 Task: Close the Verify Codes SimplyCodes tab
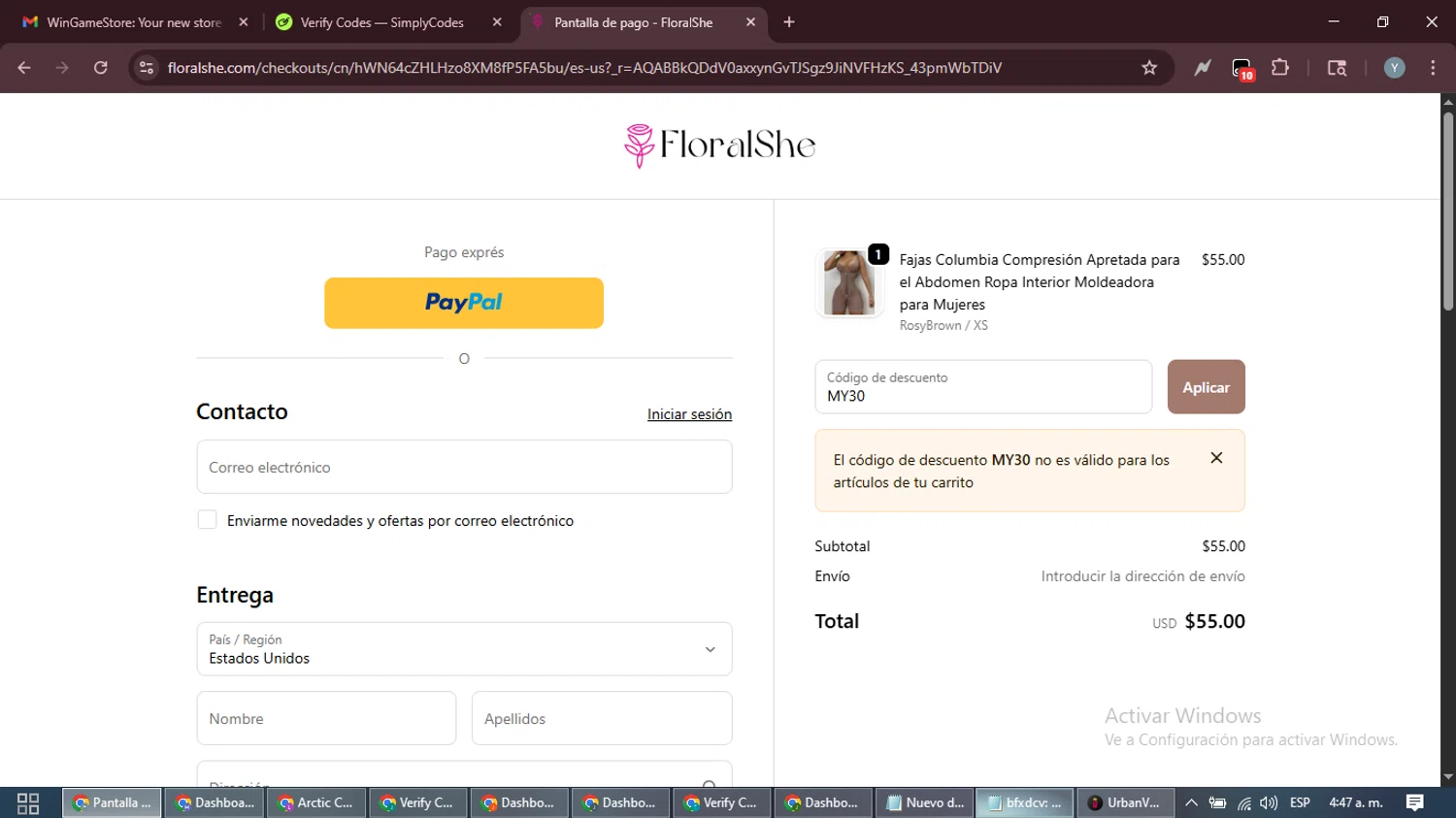tap(497, 22)
